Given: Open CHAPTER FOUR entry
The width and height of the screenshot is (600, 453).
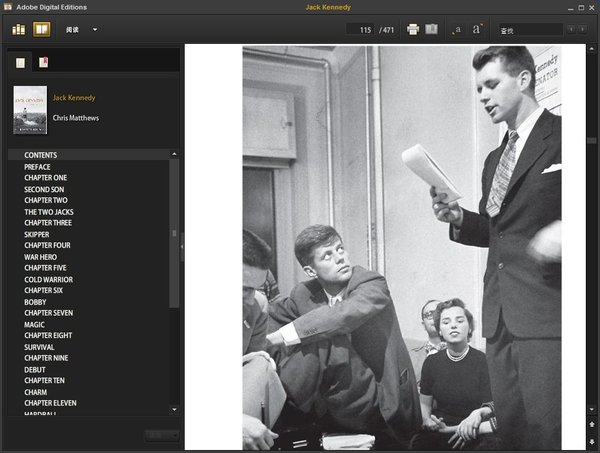Looking at the screenshot, I should [47, 245].
